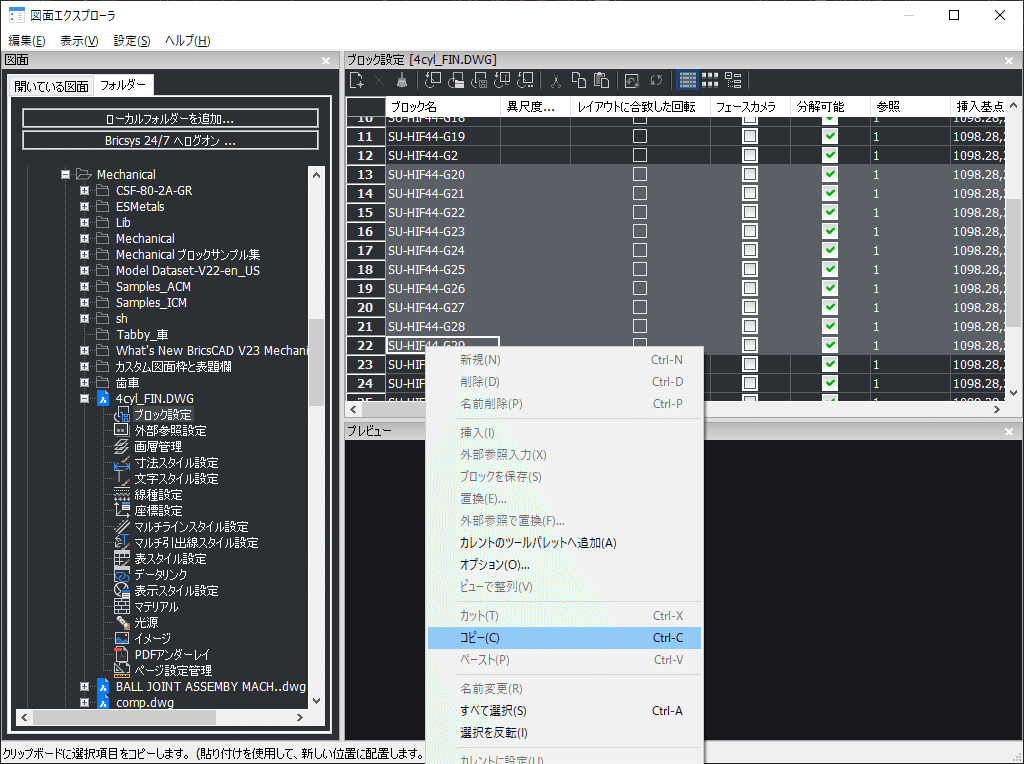Uncheck 分解可能 in row 23
This screenshot has width=1024, height=764.
click(829, 364)
